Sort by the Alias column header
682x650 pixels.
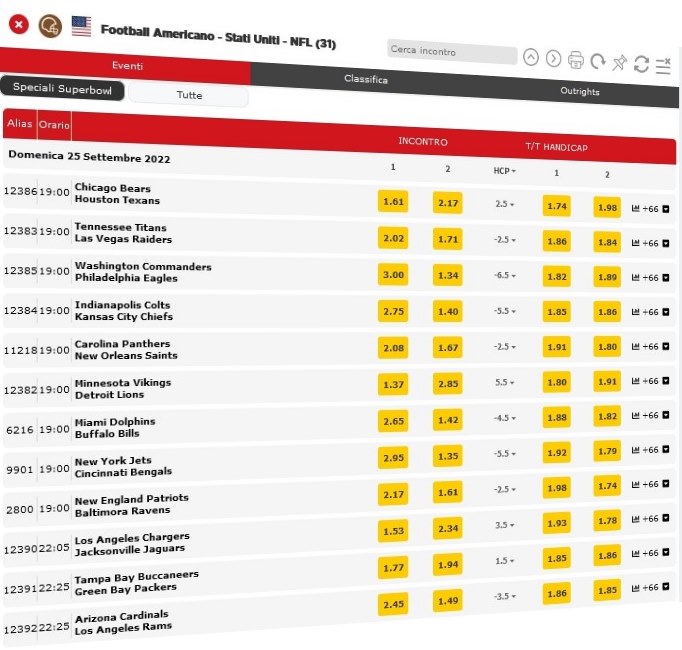(x=20, y=124)
